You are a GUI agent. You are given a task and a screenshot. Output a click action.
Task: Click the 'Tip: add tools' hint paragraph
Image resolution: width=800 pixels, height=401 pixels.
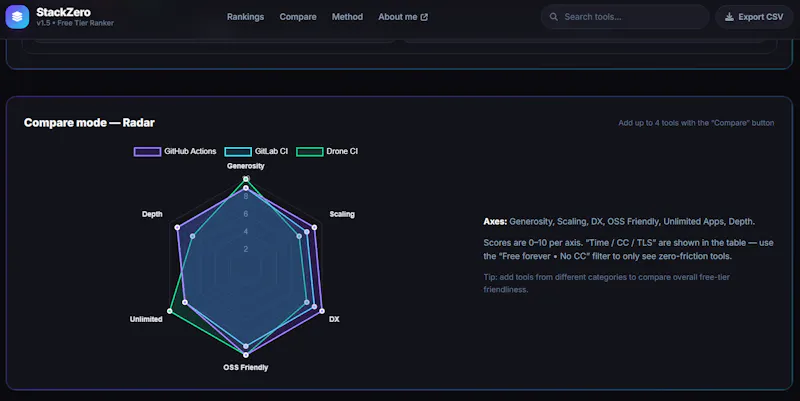click(x=607, y=283)
